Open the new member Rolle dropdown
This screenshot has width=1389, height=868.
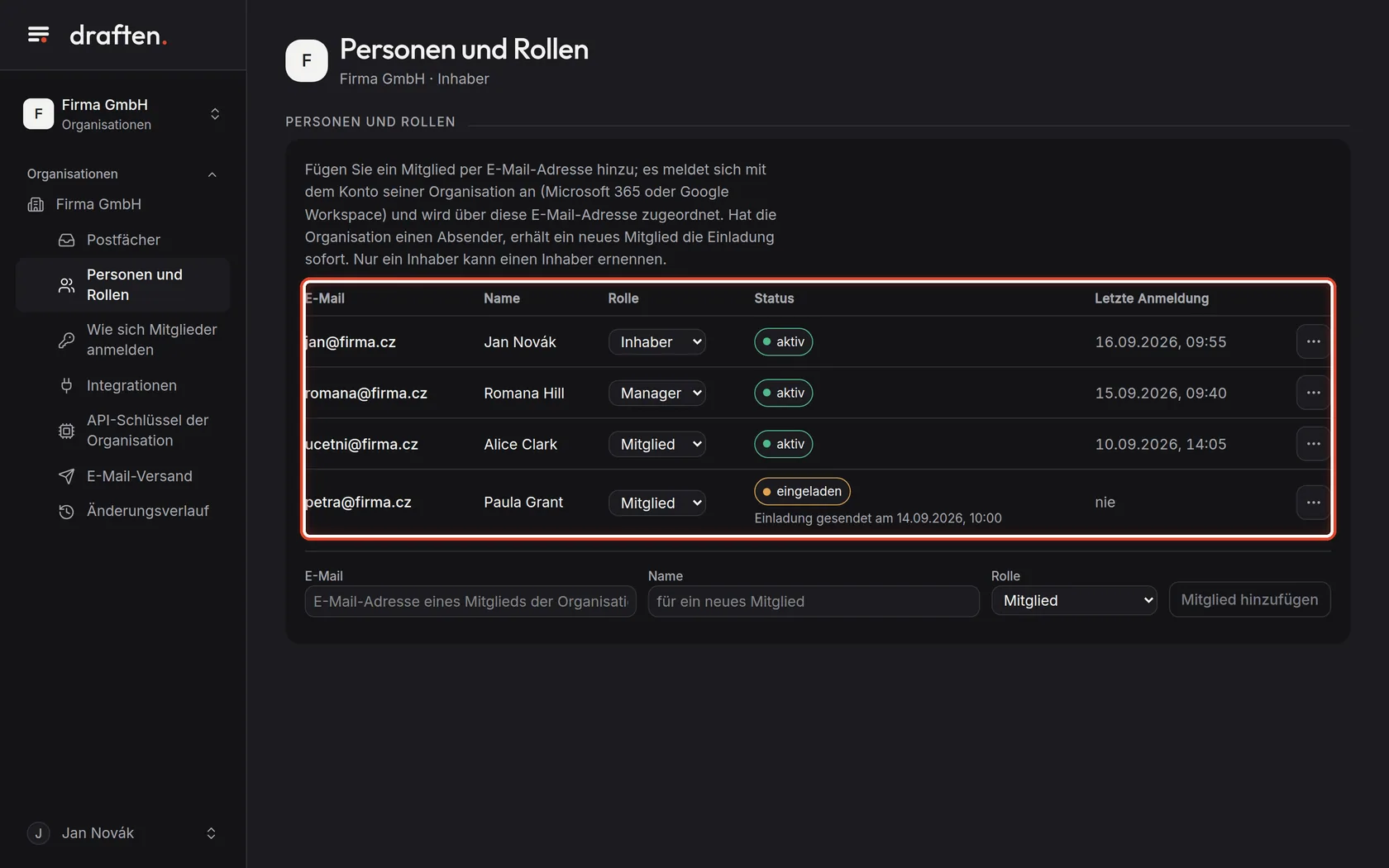1074,600
